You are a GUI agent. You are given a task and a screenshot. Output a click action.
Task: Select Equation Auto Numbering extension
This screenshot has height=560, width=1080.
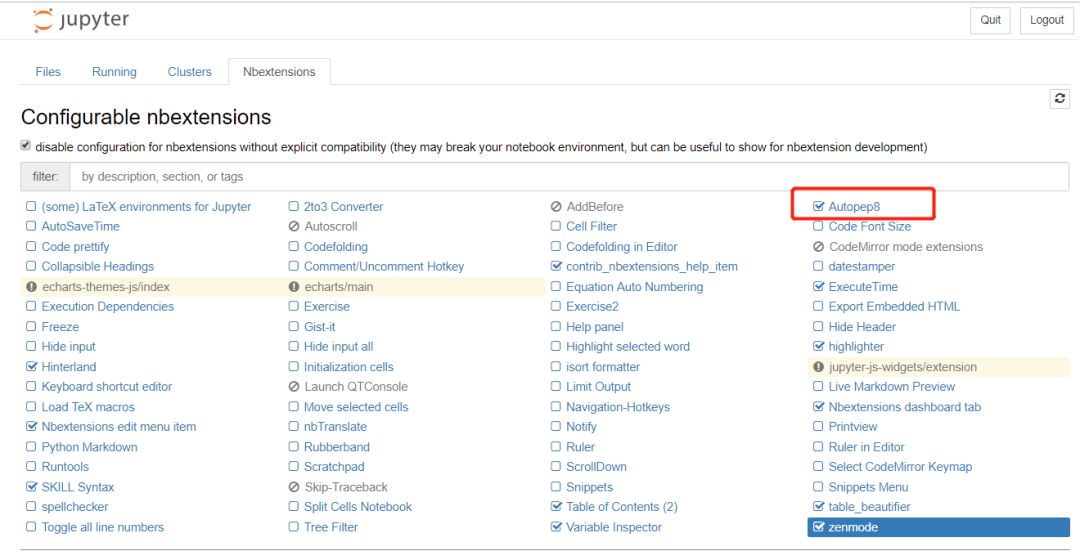click(x=634, y=287)
